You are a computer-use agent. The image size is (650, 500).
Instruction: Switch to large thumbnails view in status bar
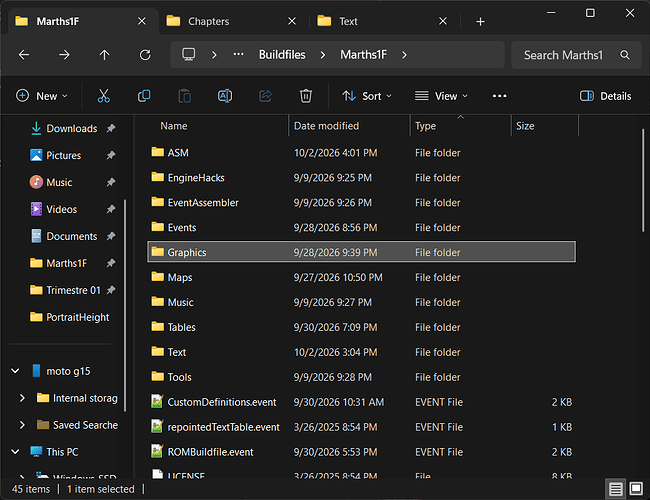click(x=636, y=489)
